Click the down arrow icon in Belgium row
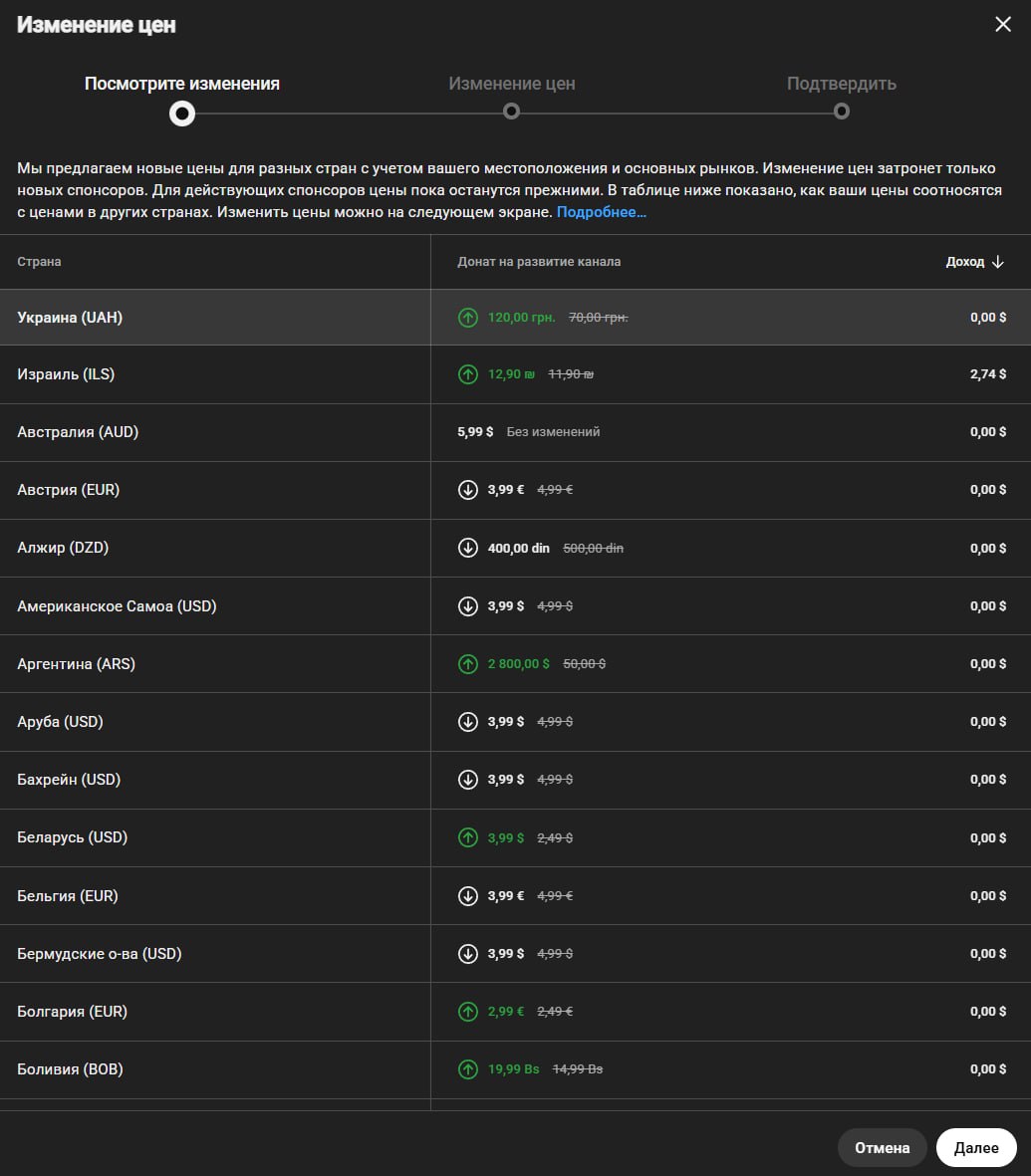The width and height of the screenshot is (1031, 1176). (x=467, y=895)
